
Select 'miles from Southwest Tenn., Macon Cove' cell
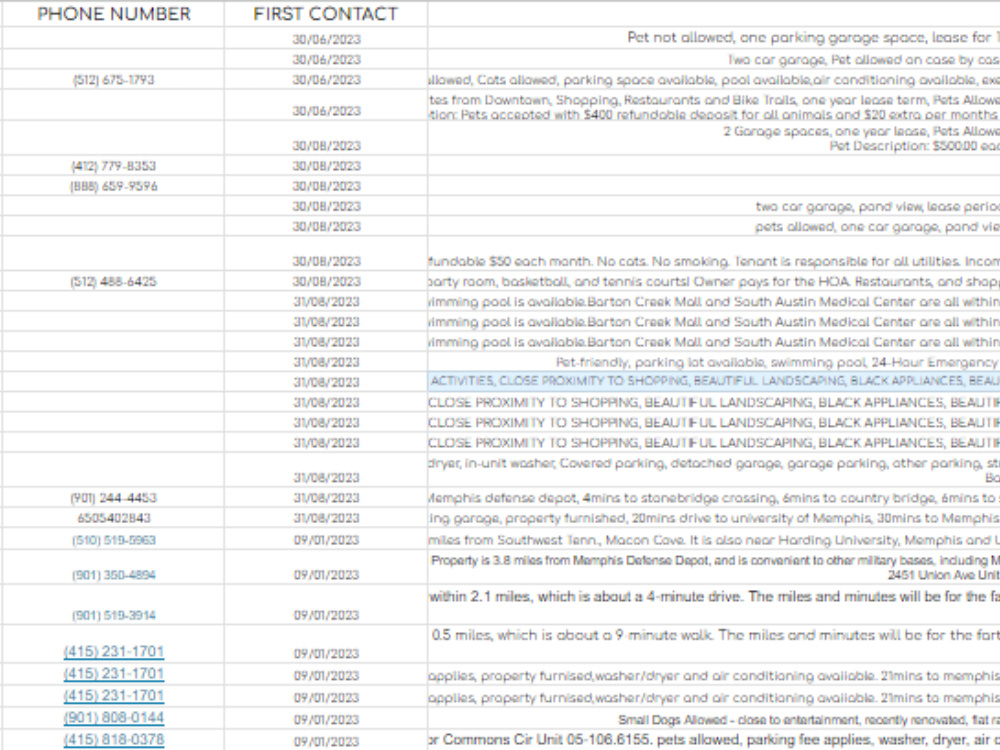coord(714,540)
